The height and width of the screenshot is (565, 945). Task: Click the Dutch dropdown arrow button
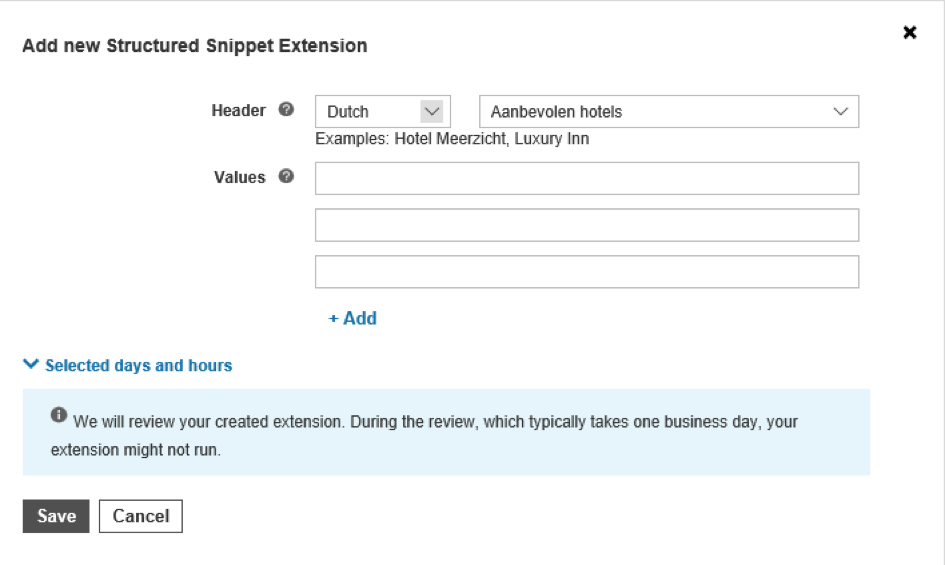pyautogui.click(x=432, y=112)
